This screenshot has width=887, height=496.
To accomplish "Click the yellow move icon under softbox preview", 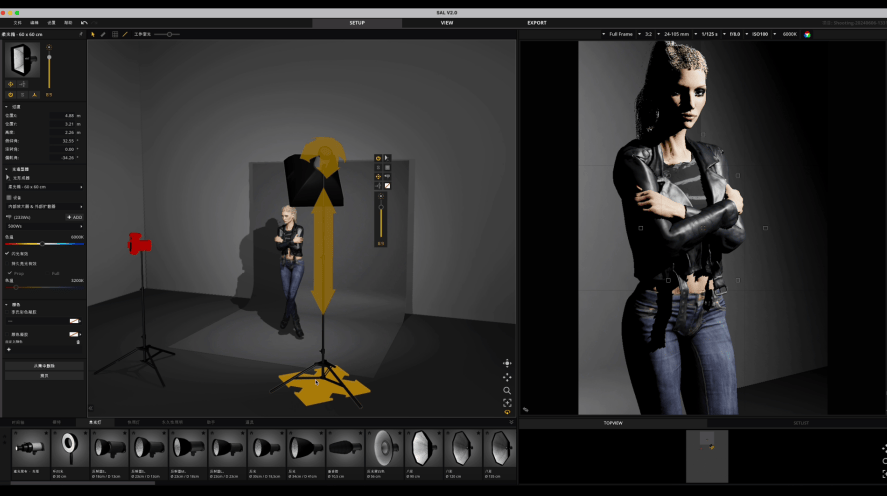I will pos(10,84).
